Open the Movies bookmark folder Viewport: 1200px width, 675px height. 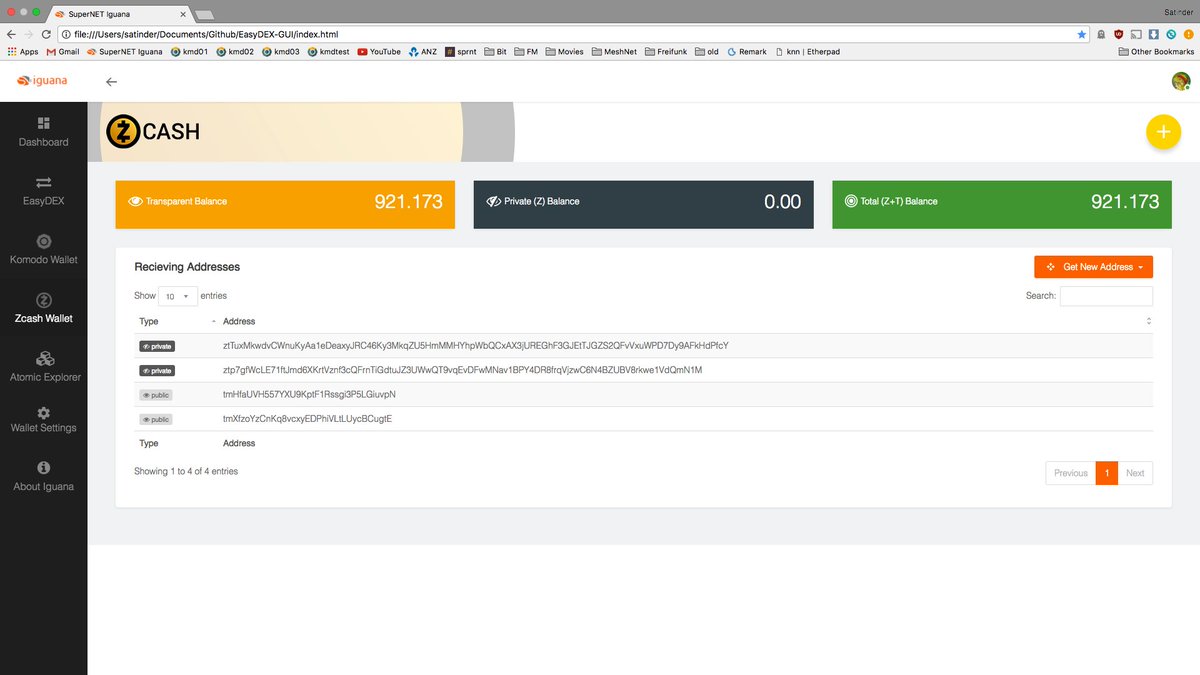(564, 51)
